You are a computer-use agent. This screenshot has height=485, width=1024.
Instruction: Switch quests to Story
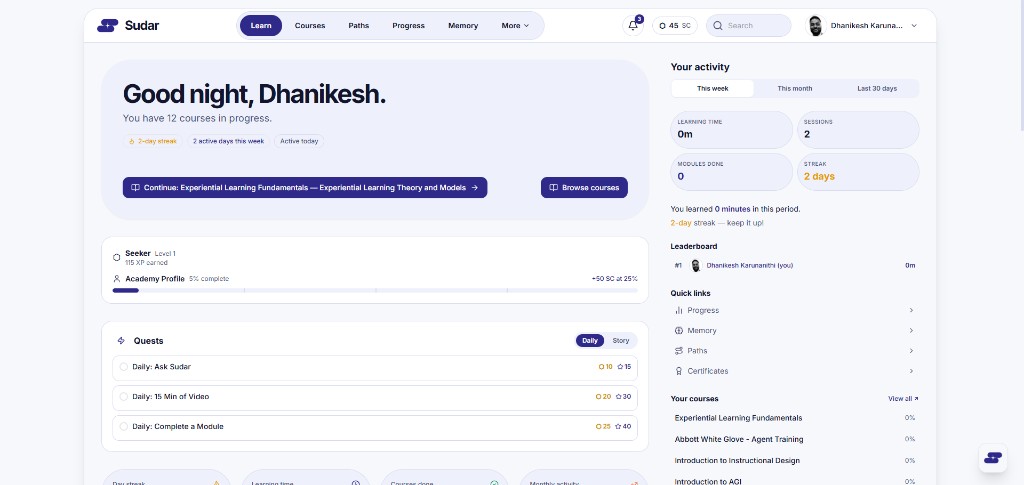tap(620, 341)
